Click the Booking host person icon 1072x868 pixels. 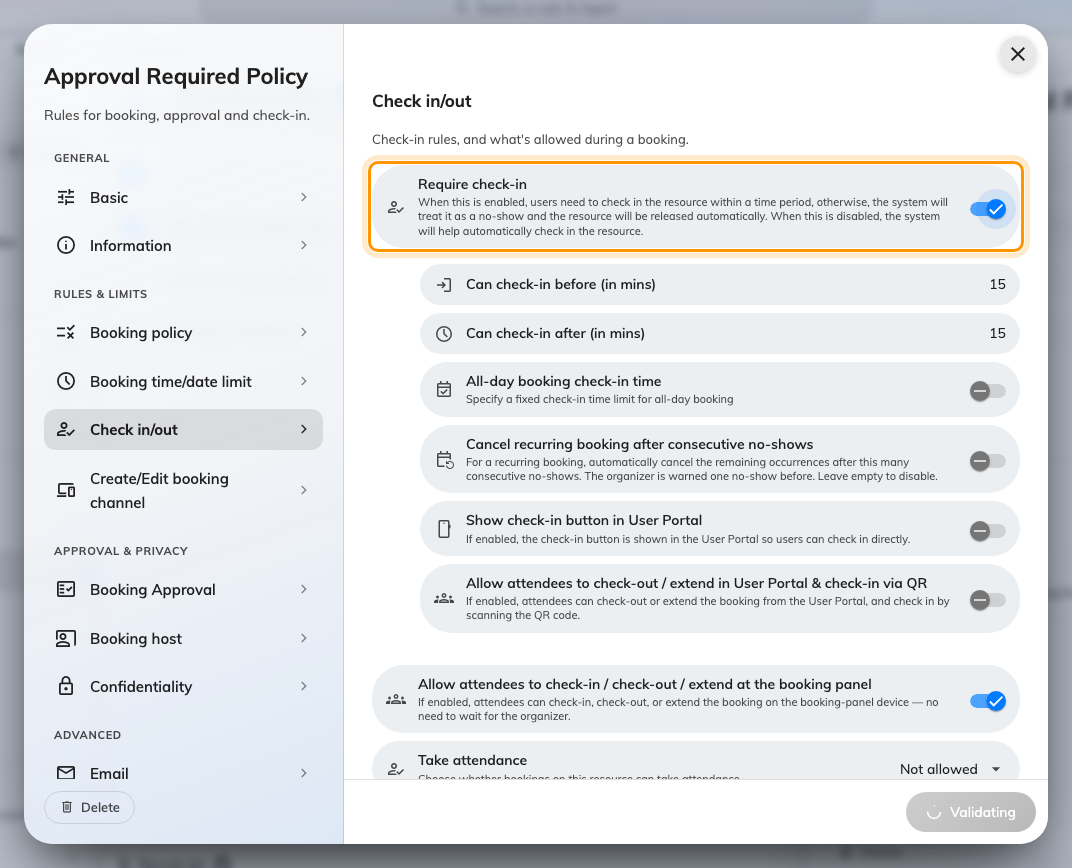pyautogui.click(x=66, y=638)
